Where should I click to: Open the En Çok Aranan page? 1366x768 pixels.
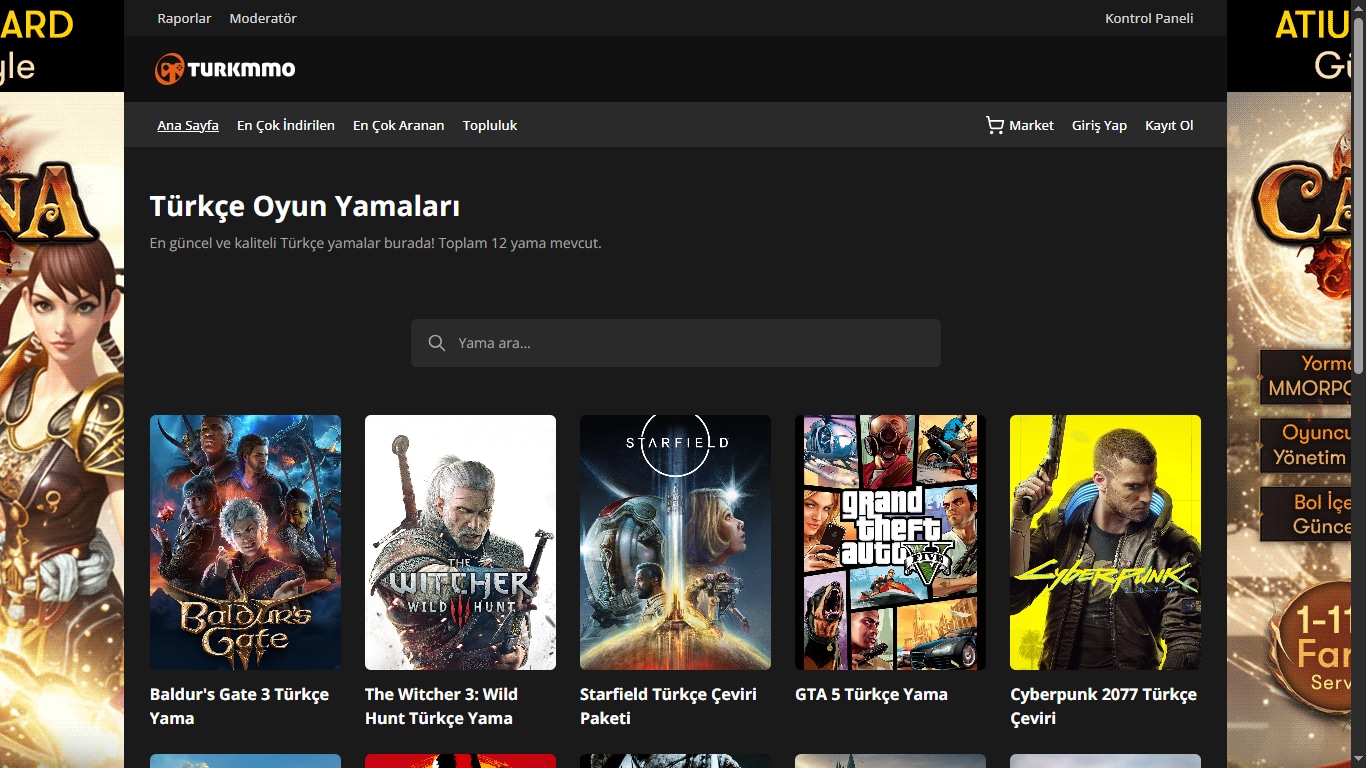click(x=398, y=125)
